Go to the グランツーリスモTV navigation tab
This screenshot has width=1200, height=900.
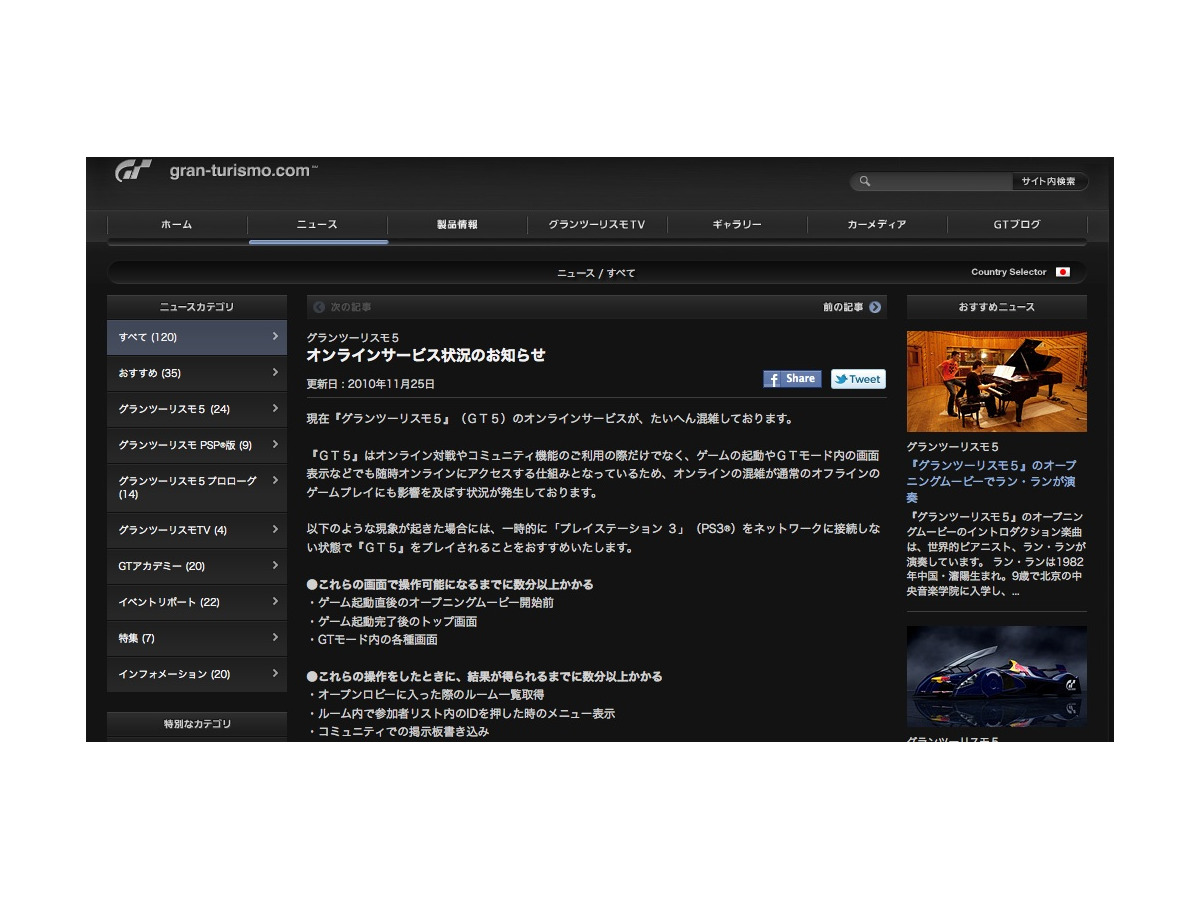[597, 225]
